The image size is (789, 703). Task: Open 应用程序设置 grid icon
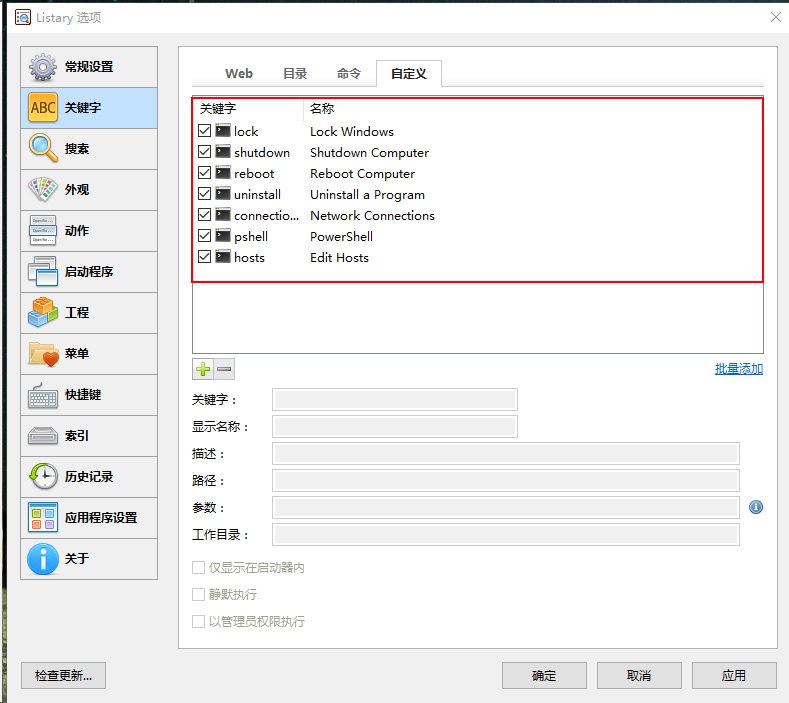pos(43,517)
